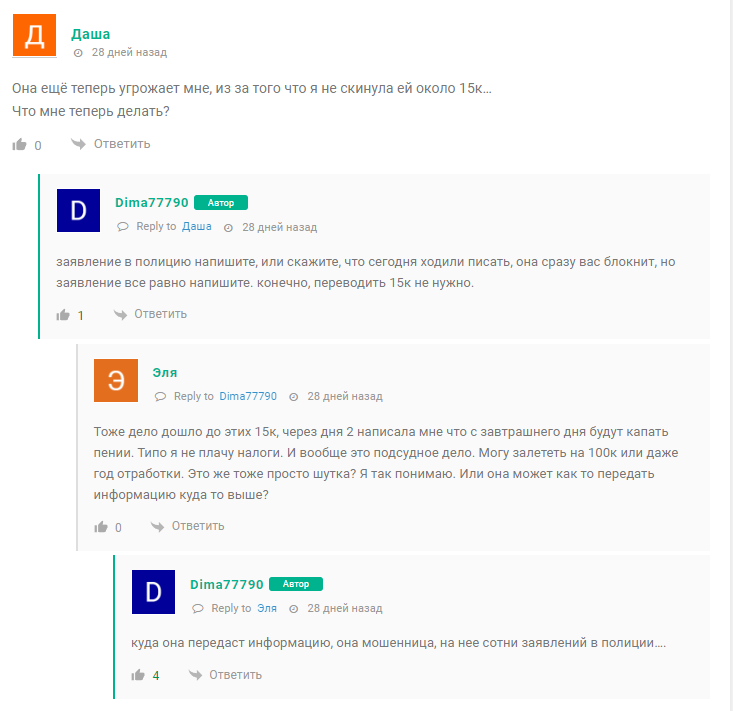Click clock icon beside Даша's comment time
Viewport: 733px width, 711px height.
pyautogui.click(x=79, y=53)
